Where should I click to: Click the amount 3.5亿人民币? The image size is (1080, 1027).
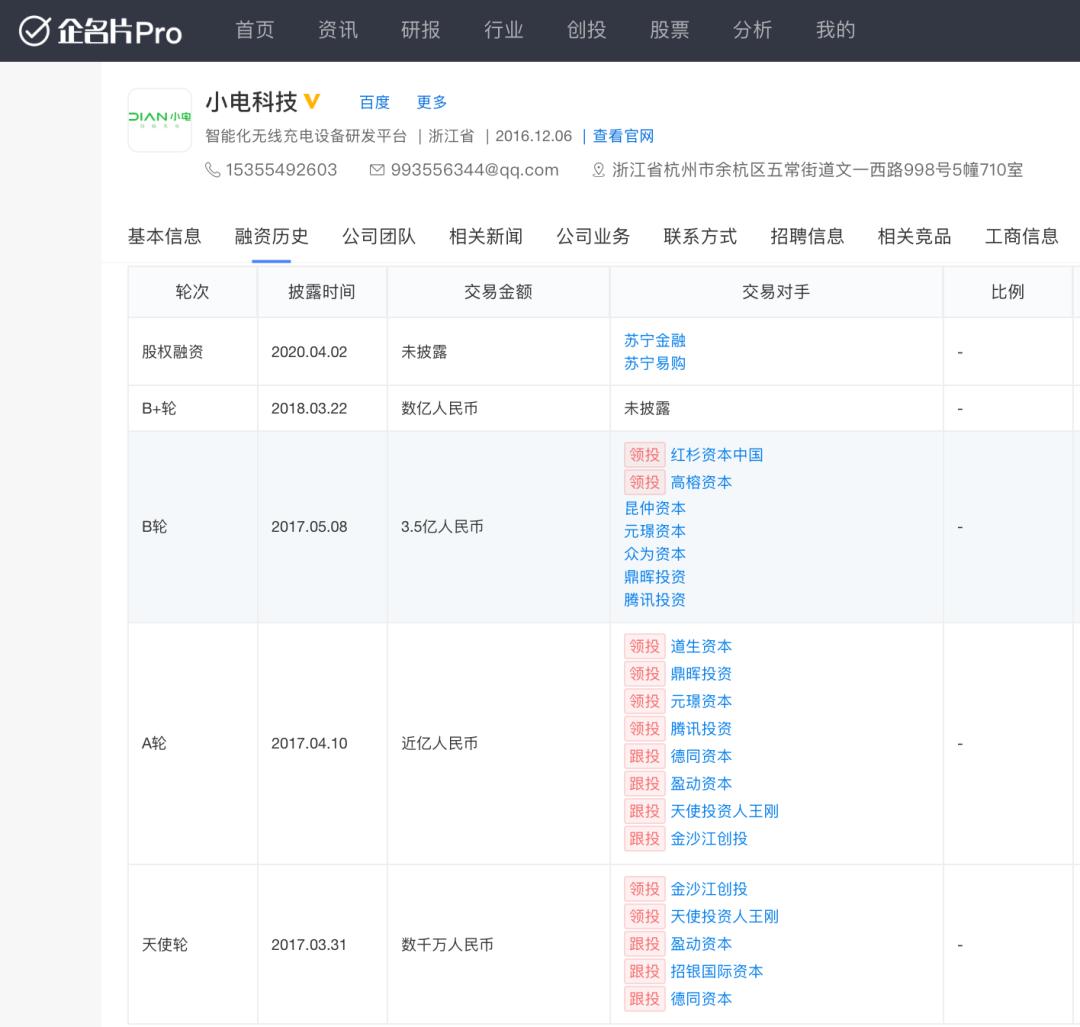(x=442, y=527)
